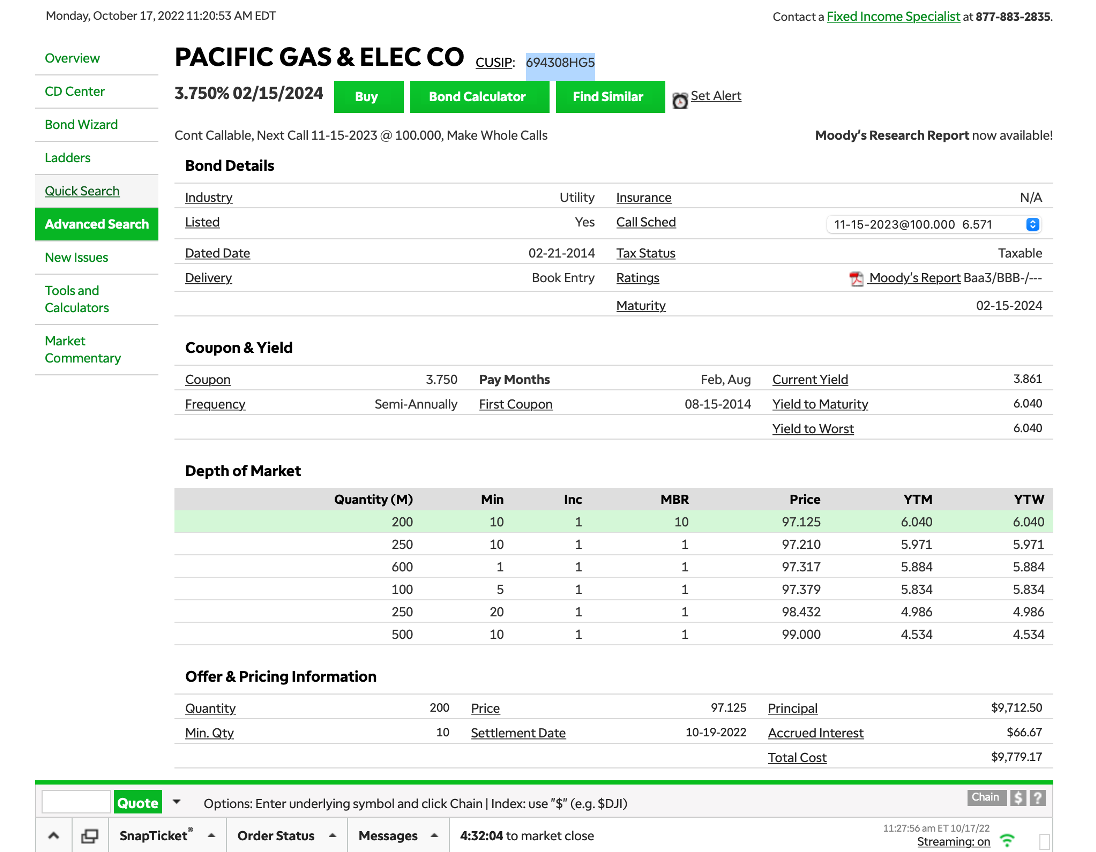Collapse the bottom dock with the up caret
This screenshot has height=852, width=1096.
[x=54, y=836]
